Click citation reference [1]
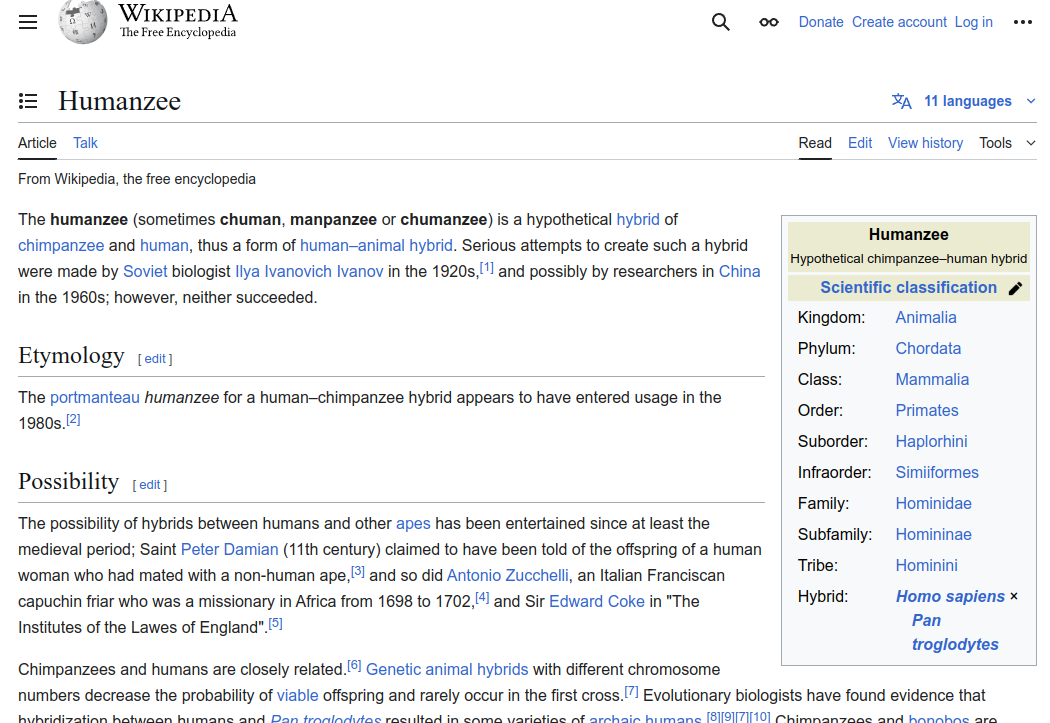1050x723 pixels. [x=487, y=268]
